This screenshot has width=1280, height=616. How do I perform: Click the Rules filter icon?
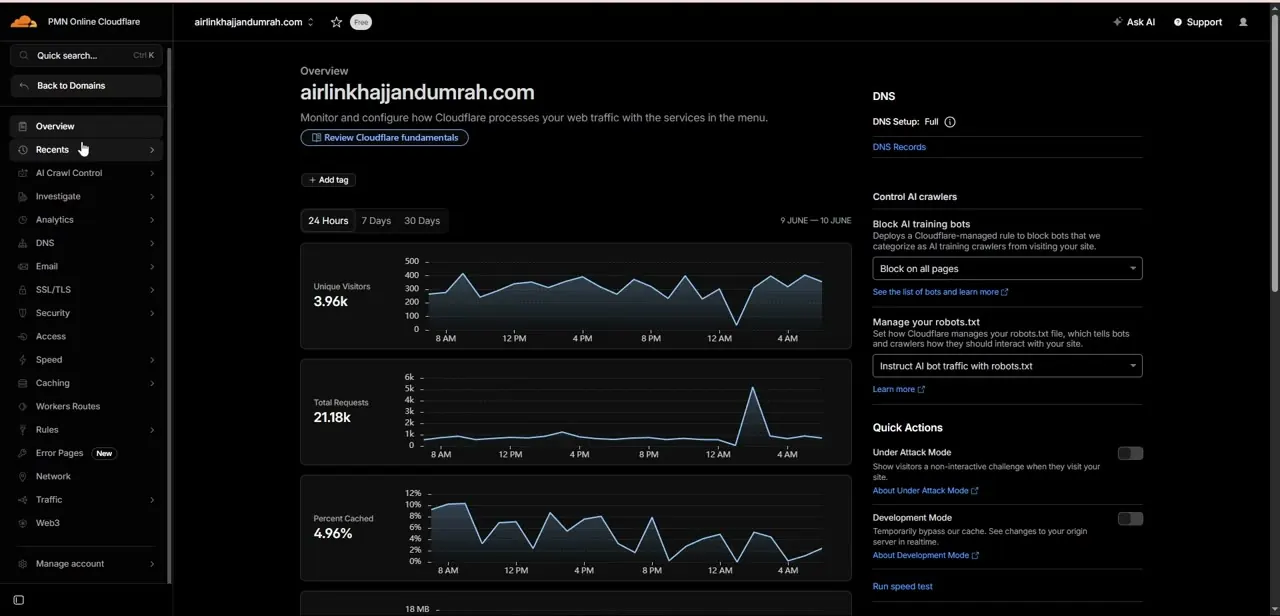click(23, 430)
